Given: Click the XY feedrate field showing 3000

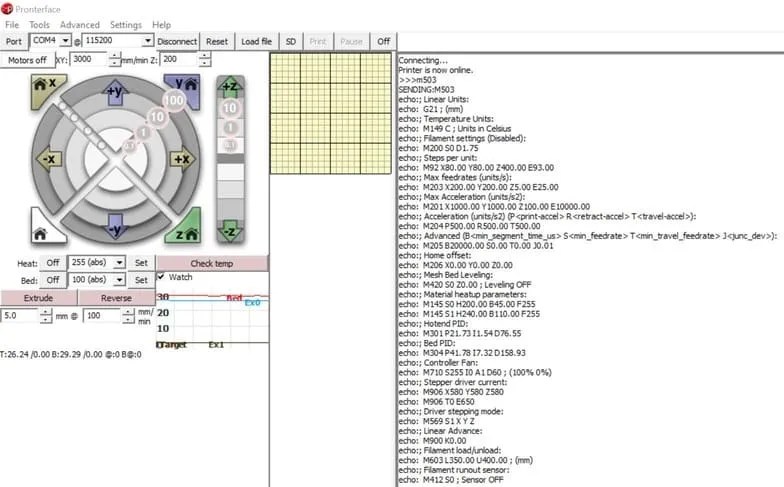Looking at the screenshot, I should 88,59.
